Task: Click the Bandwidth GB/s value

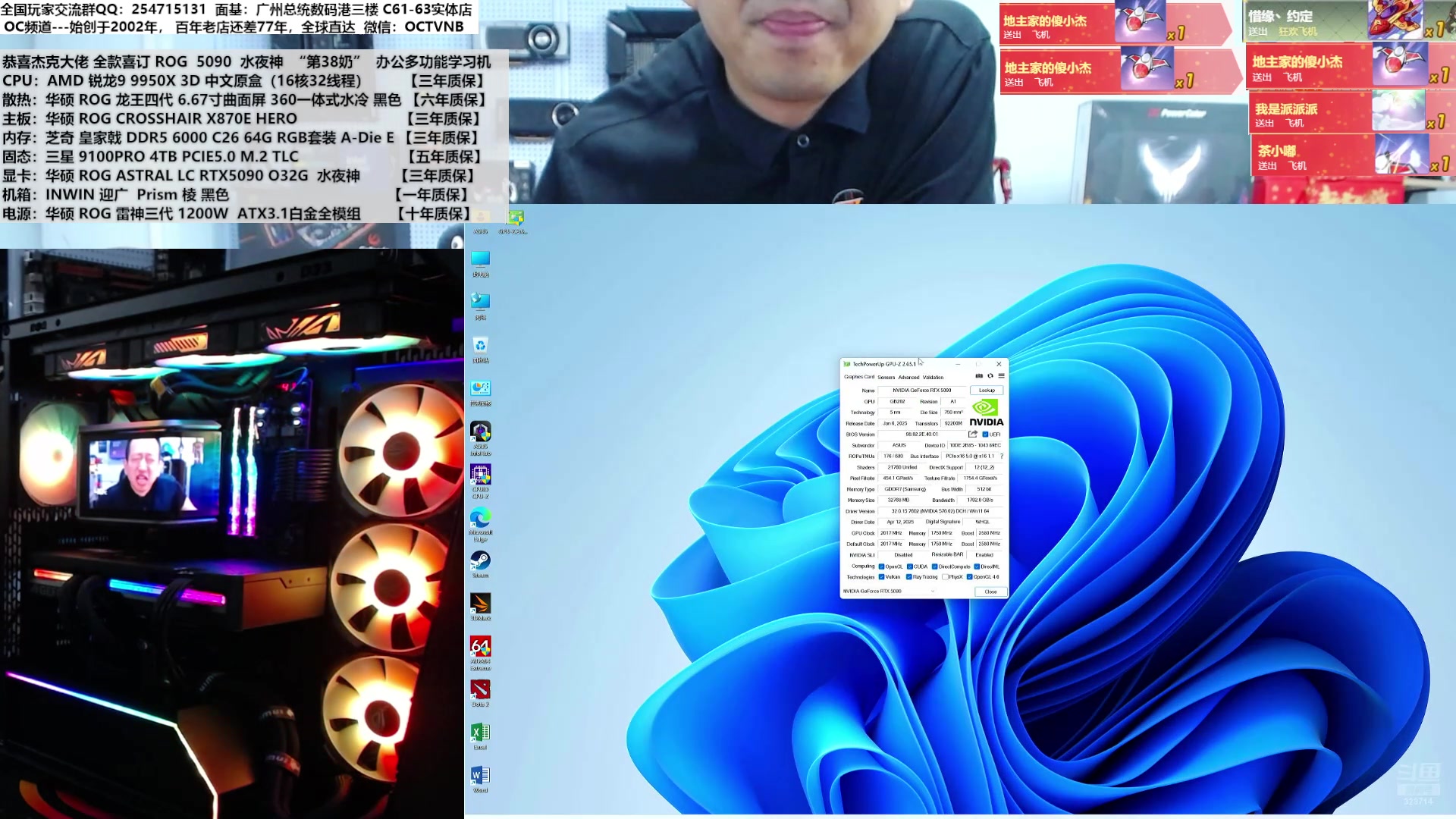Action: pos(980,500)
